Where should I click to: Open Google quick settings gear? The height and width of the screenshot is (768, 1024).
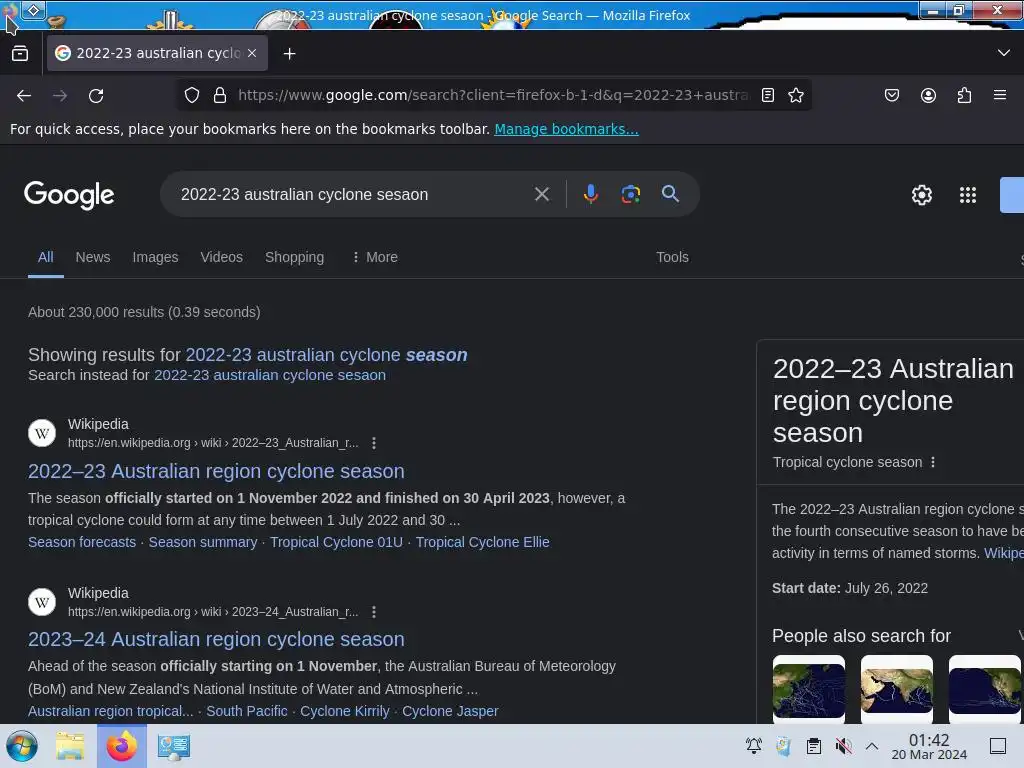tap(921, 195)
